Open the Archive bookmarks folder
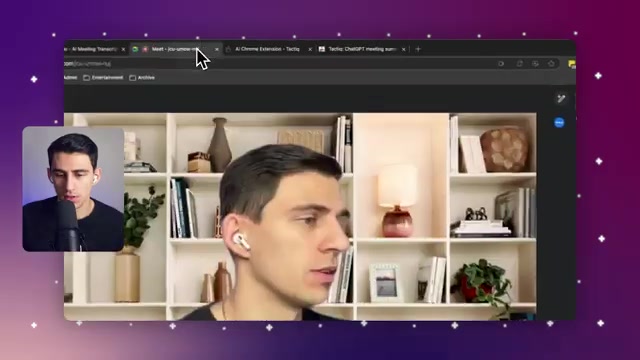 coord(142,78)
